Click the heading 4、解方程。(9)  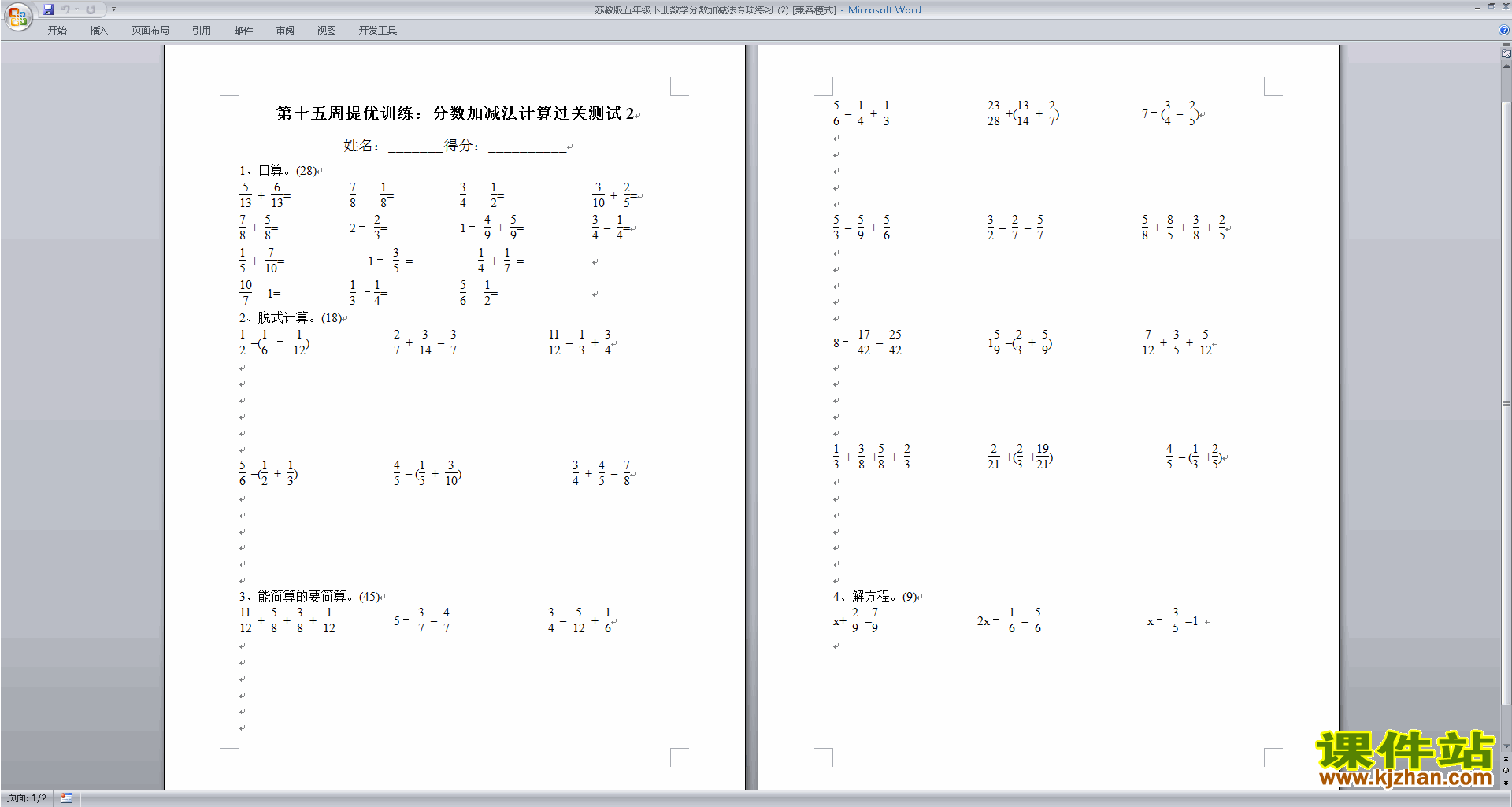click(x=875, y=596)
